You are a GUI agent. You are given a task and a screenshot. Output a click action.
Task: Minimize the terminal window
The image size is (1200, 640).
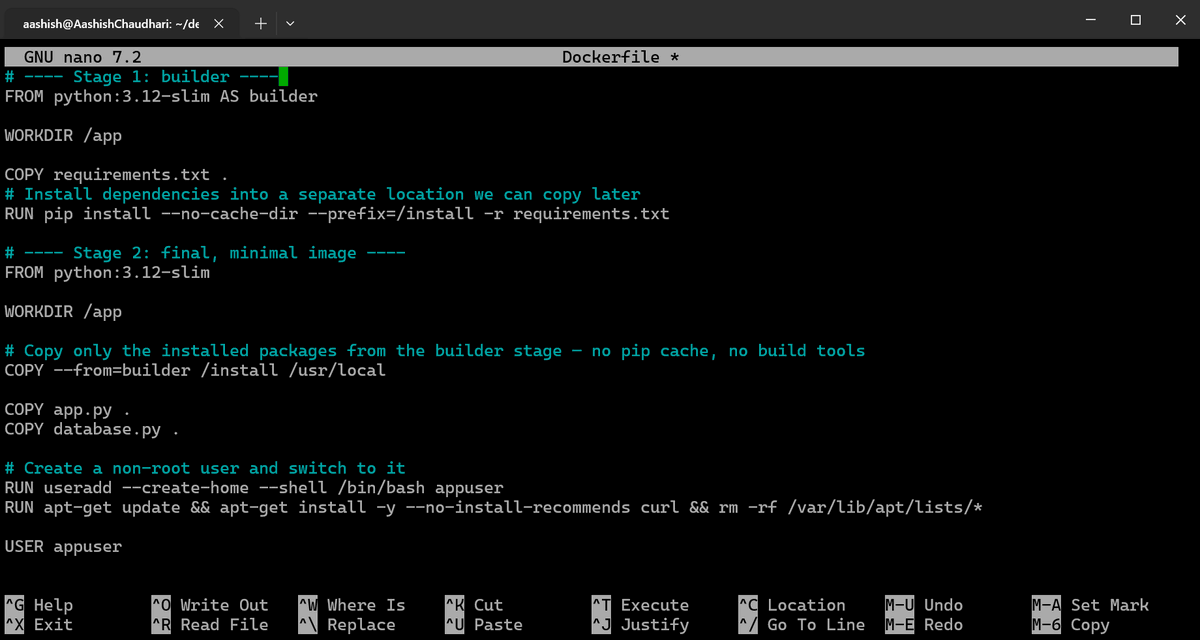[1089, 20]
